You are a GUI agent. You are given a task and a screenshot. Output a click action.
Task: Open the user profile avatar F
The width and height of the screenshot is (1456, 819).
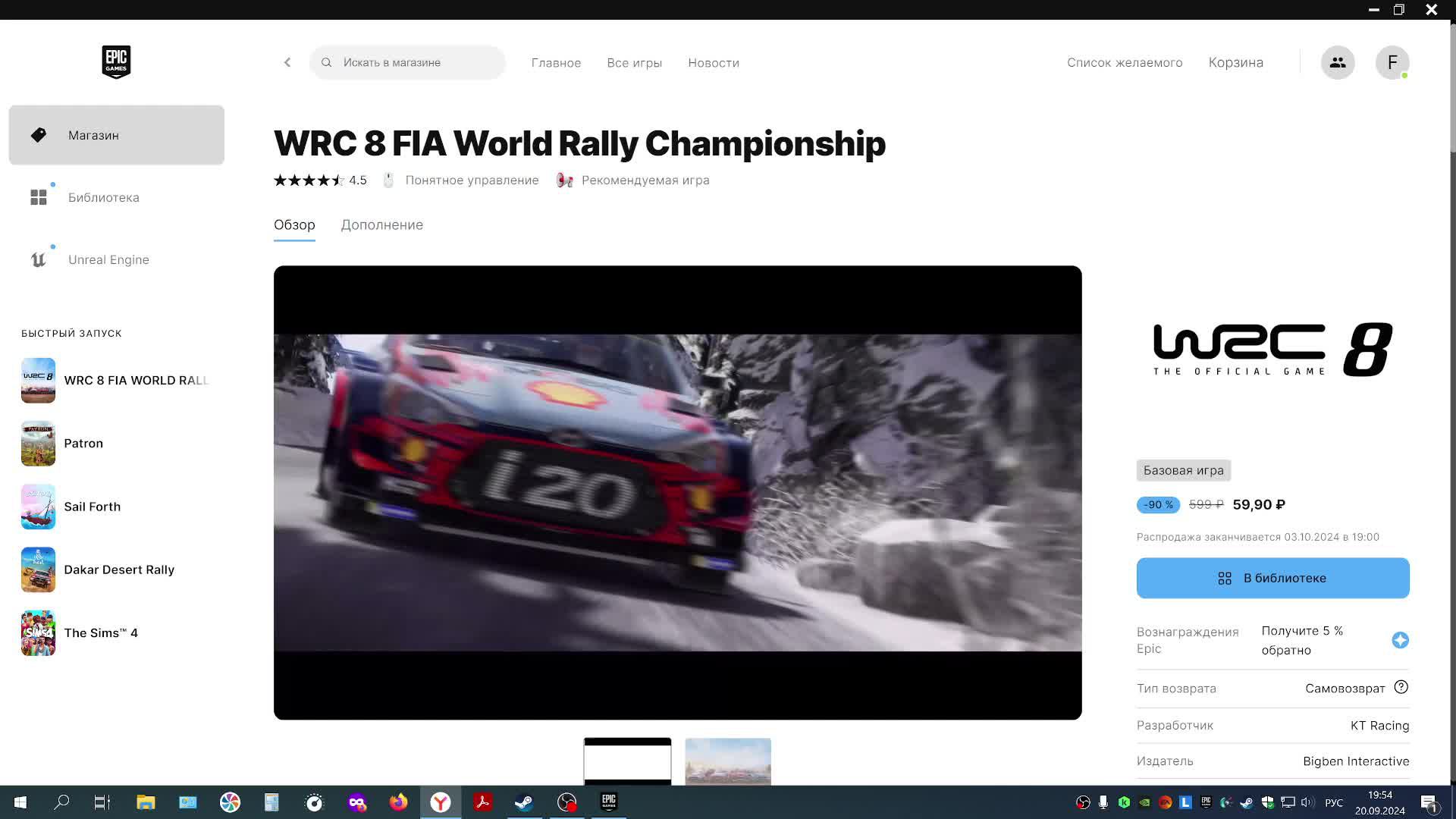click(x=1392, y=62)
